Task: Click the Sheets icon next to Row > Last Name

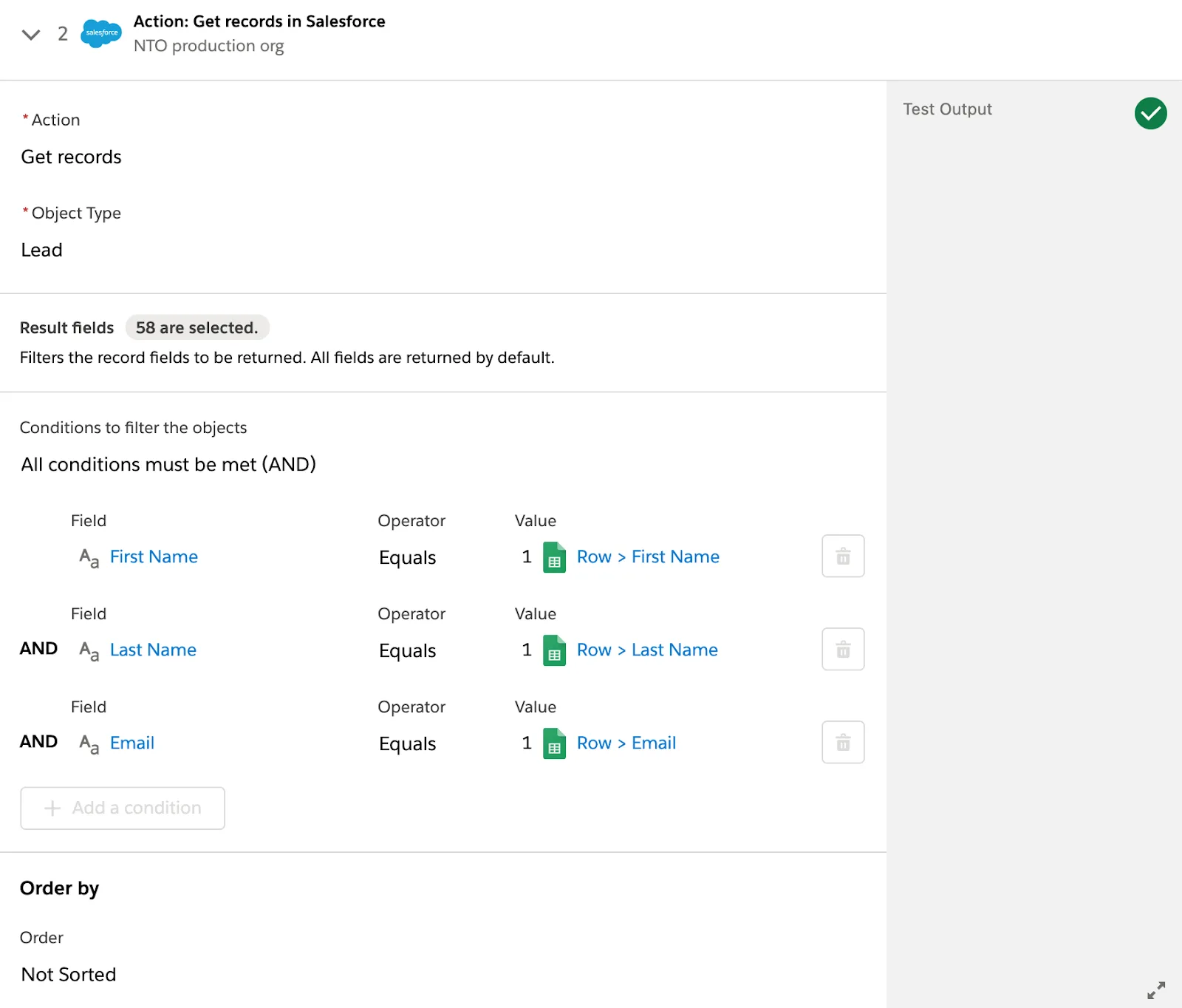Action: tap(554, 652)
